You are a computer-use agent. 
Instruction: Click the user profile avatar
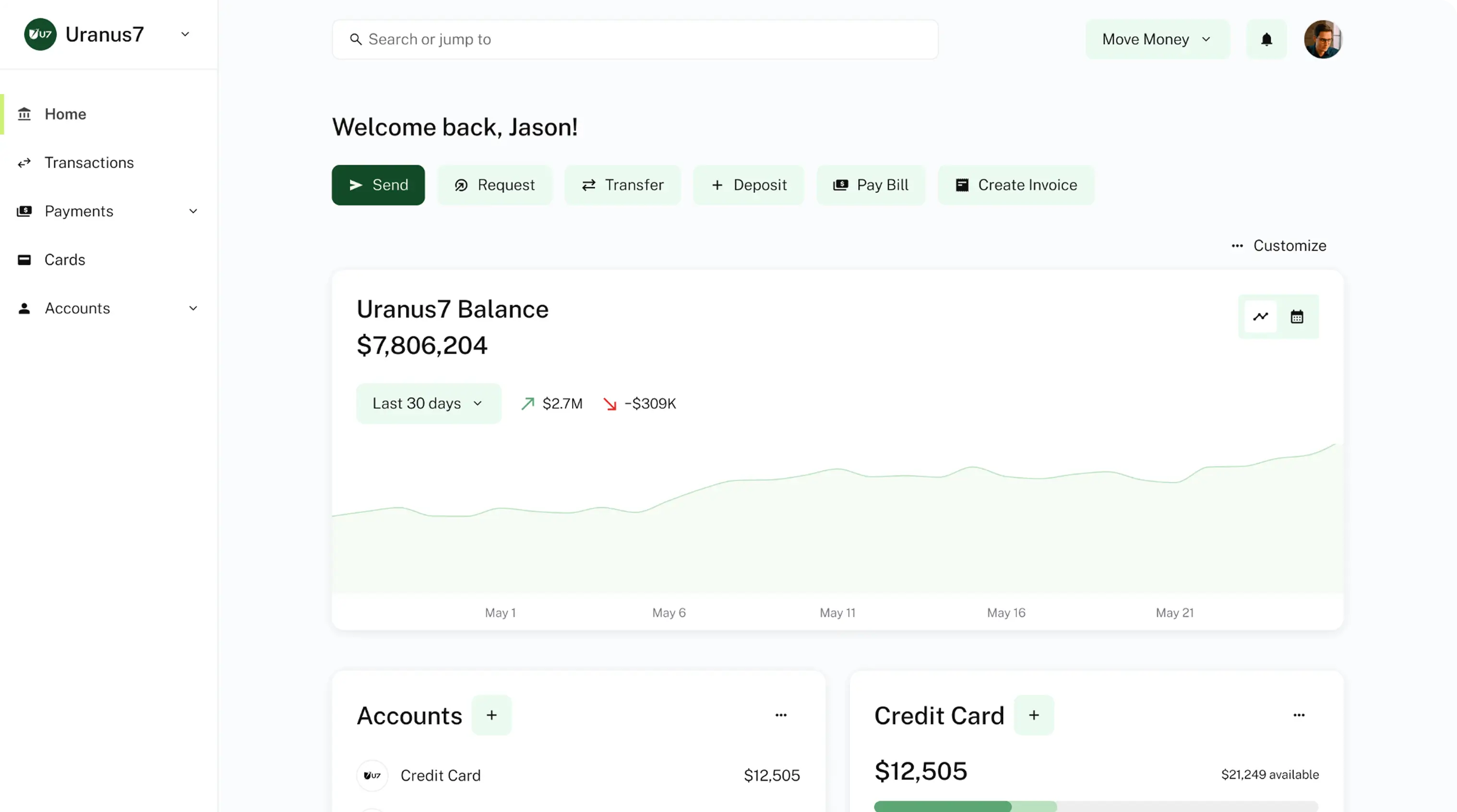coord(1323,39)
